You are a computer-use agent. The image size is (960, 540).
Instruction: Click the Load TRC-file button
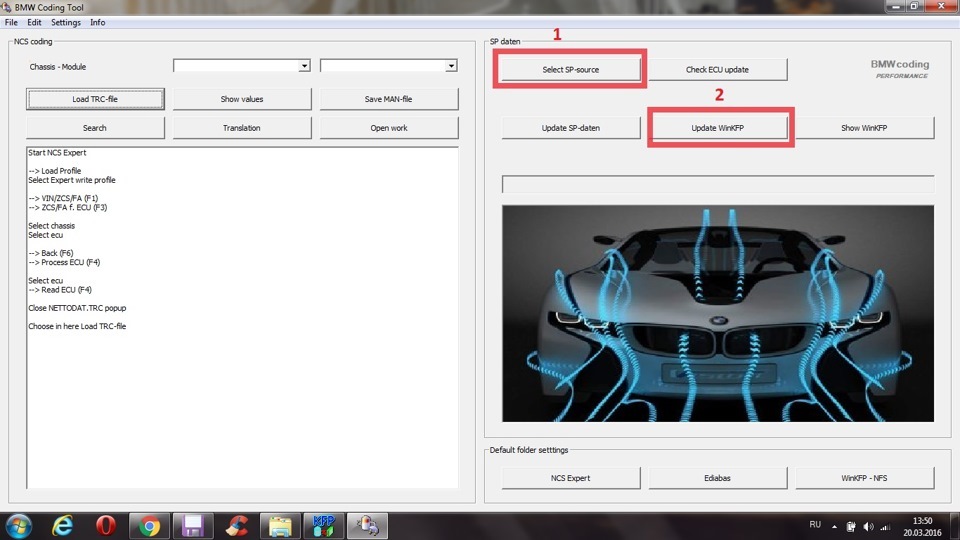tap(95, 99)
